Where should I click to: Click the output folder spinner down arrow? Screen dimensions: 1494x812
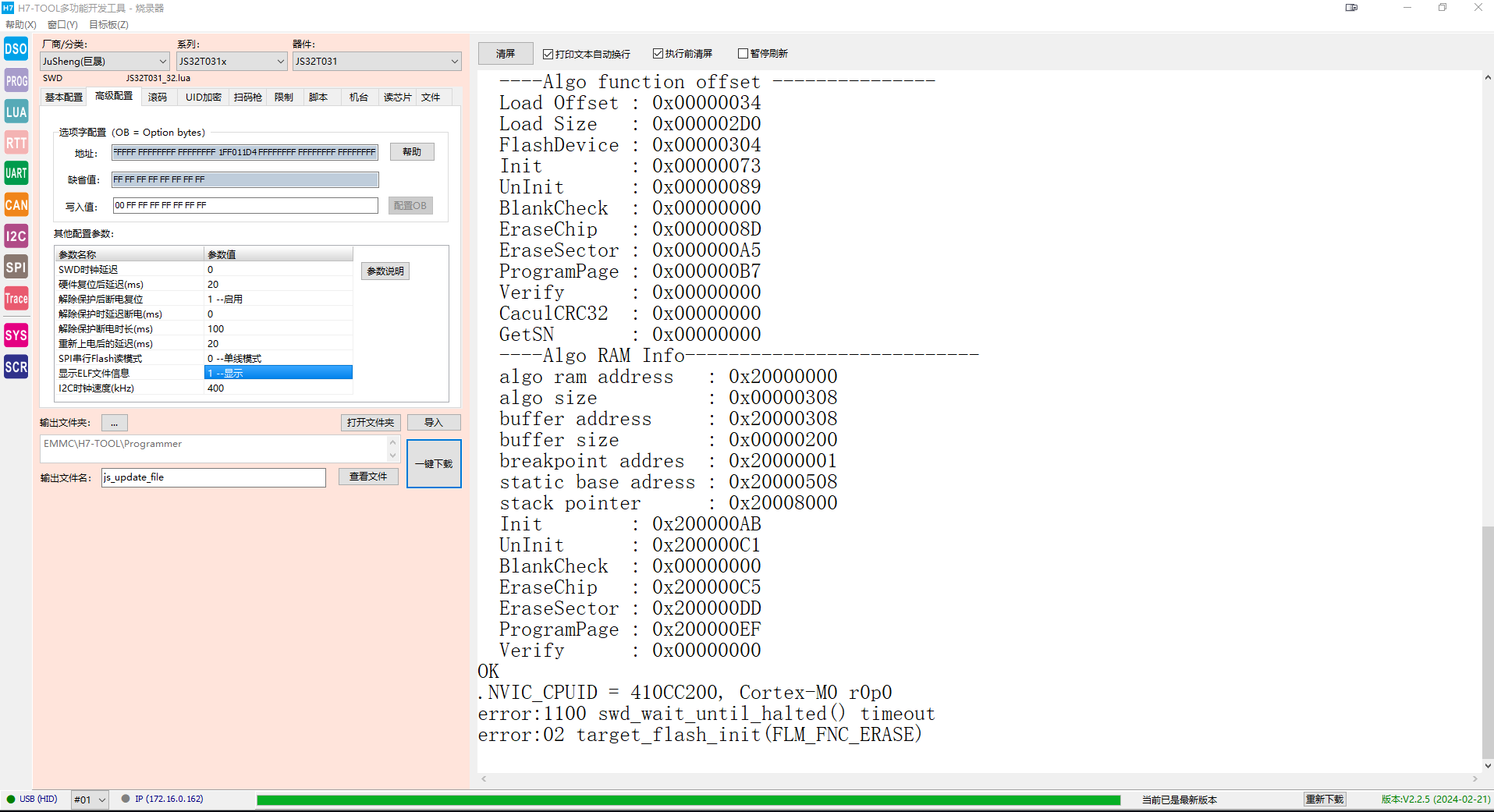coord(393,456)
